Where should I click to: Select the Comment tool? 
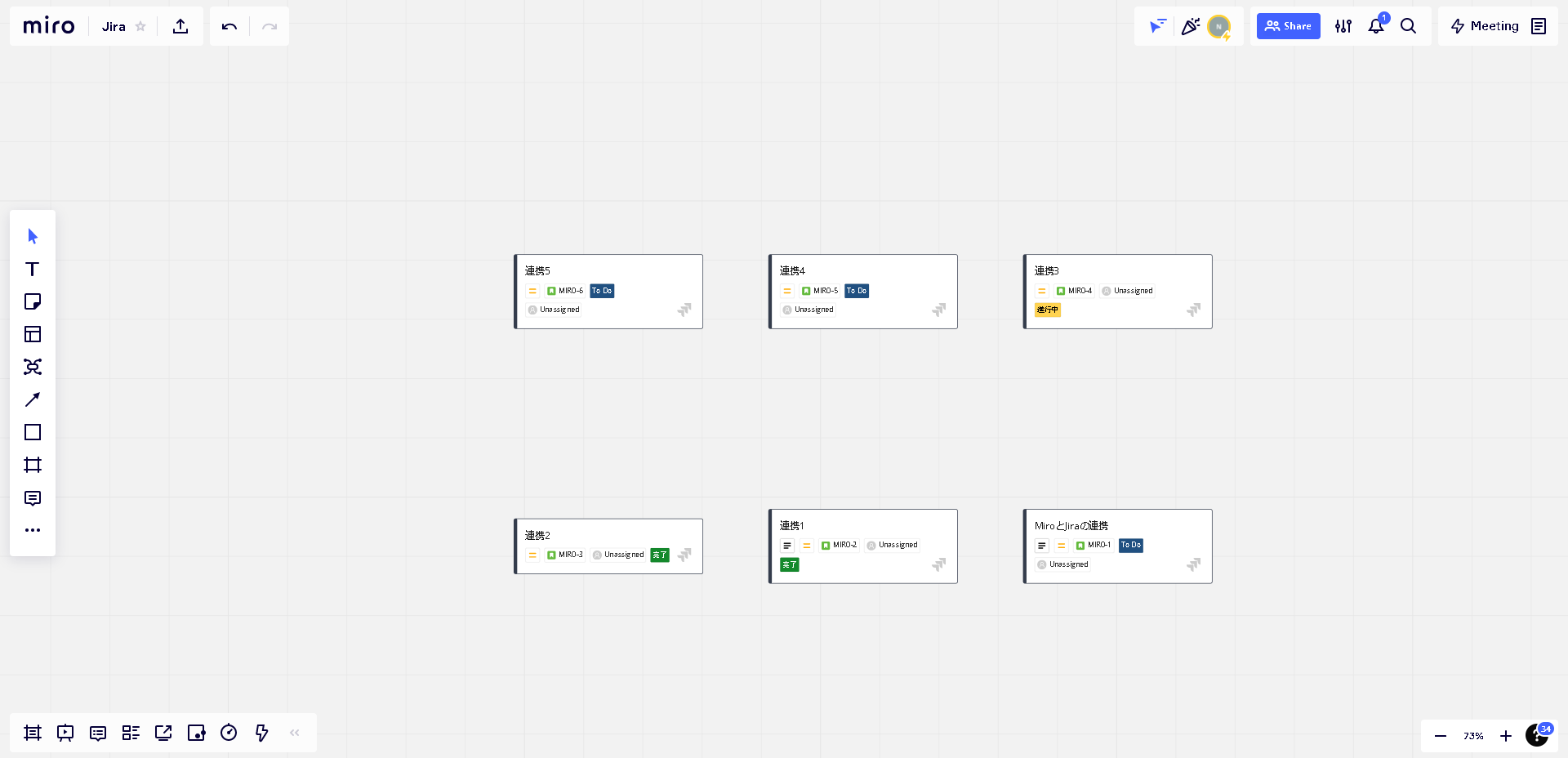[33, 498]
